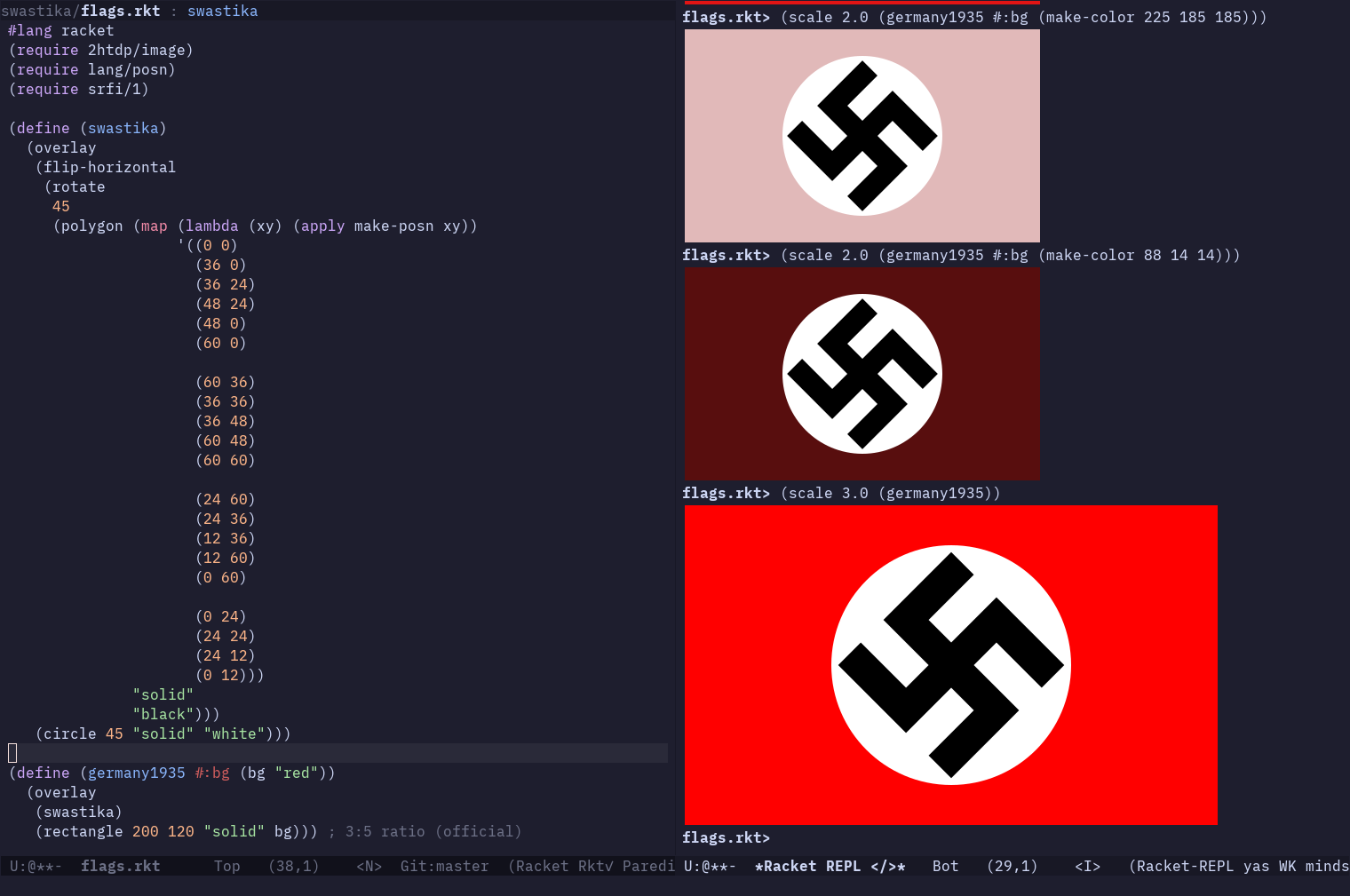Click the large rendered image with red background
The image size is (1350, 896).
(951, 665)
